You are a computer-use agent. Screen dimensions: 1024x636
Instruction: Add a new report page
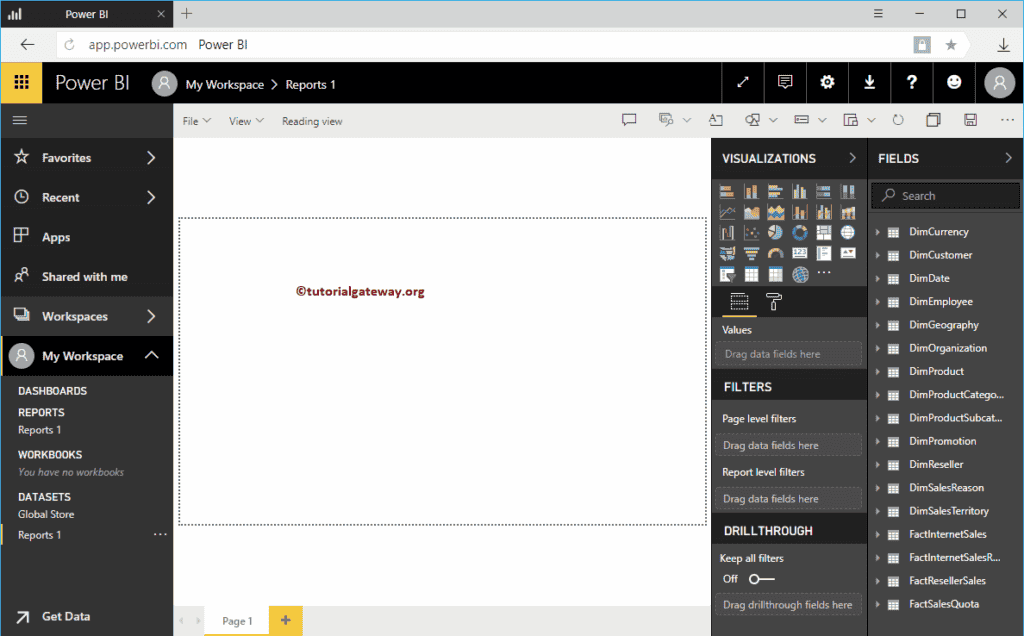[285, 620]
